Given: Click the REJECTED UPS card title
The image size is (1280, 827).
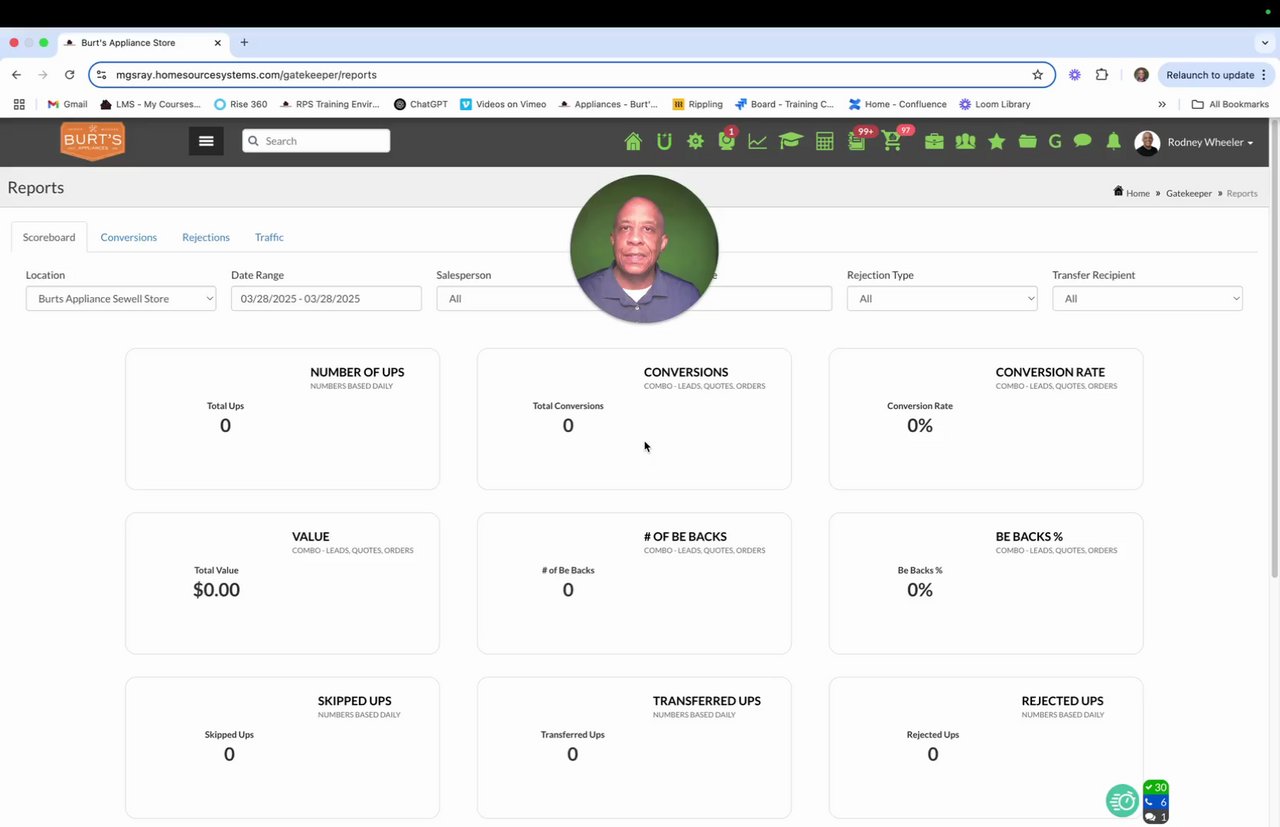Looking at the screenshot, I should [x=1062, y=701].
